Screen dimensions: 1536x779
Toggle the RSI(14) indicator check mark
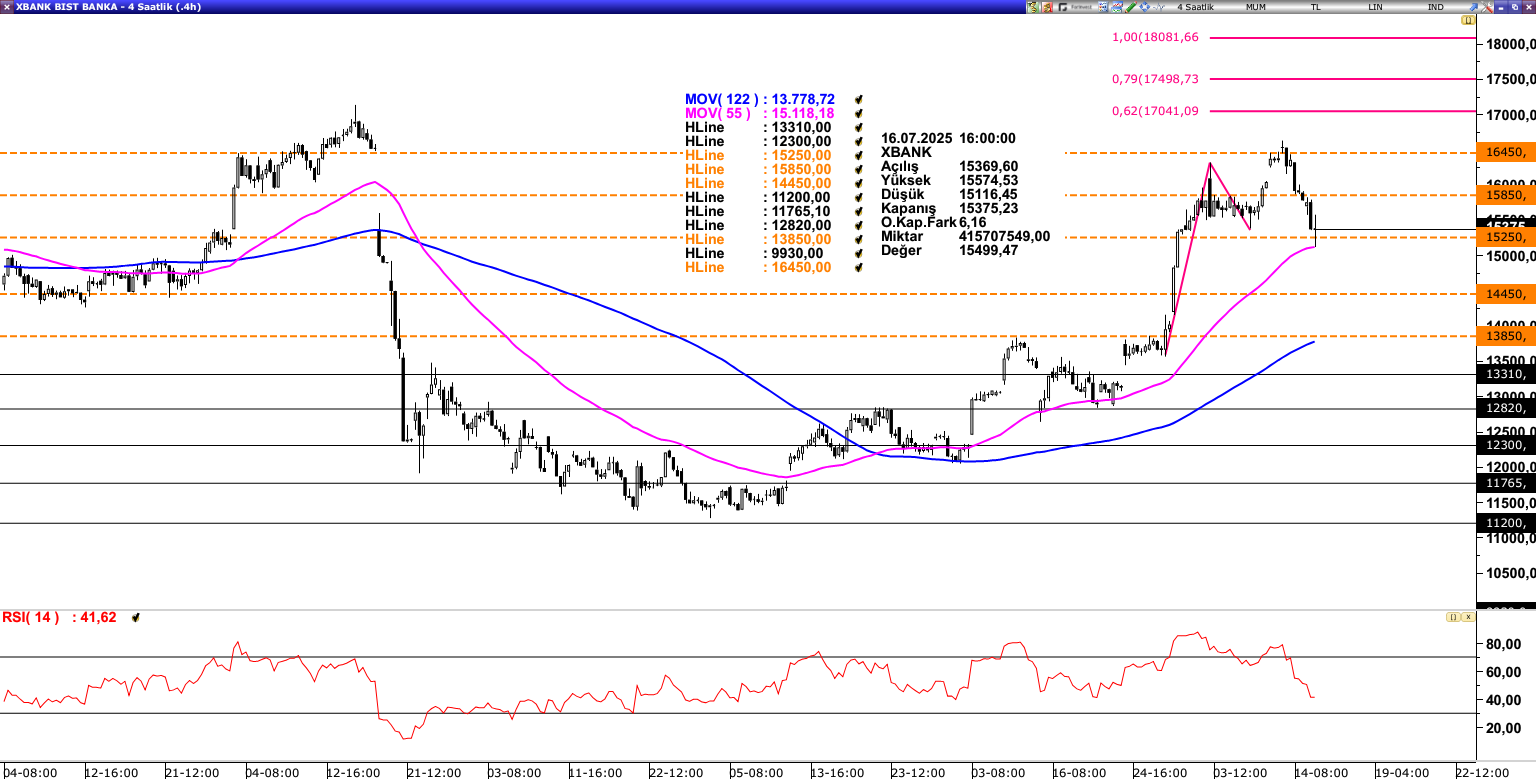(x=135, y=618)
